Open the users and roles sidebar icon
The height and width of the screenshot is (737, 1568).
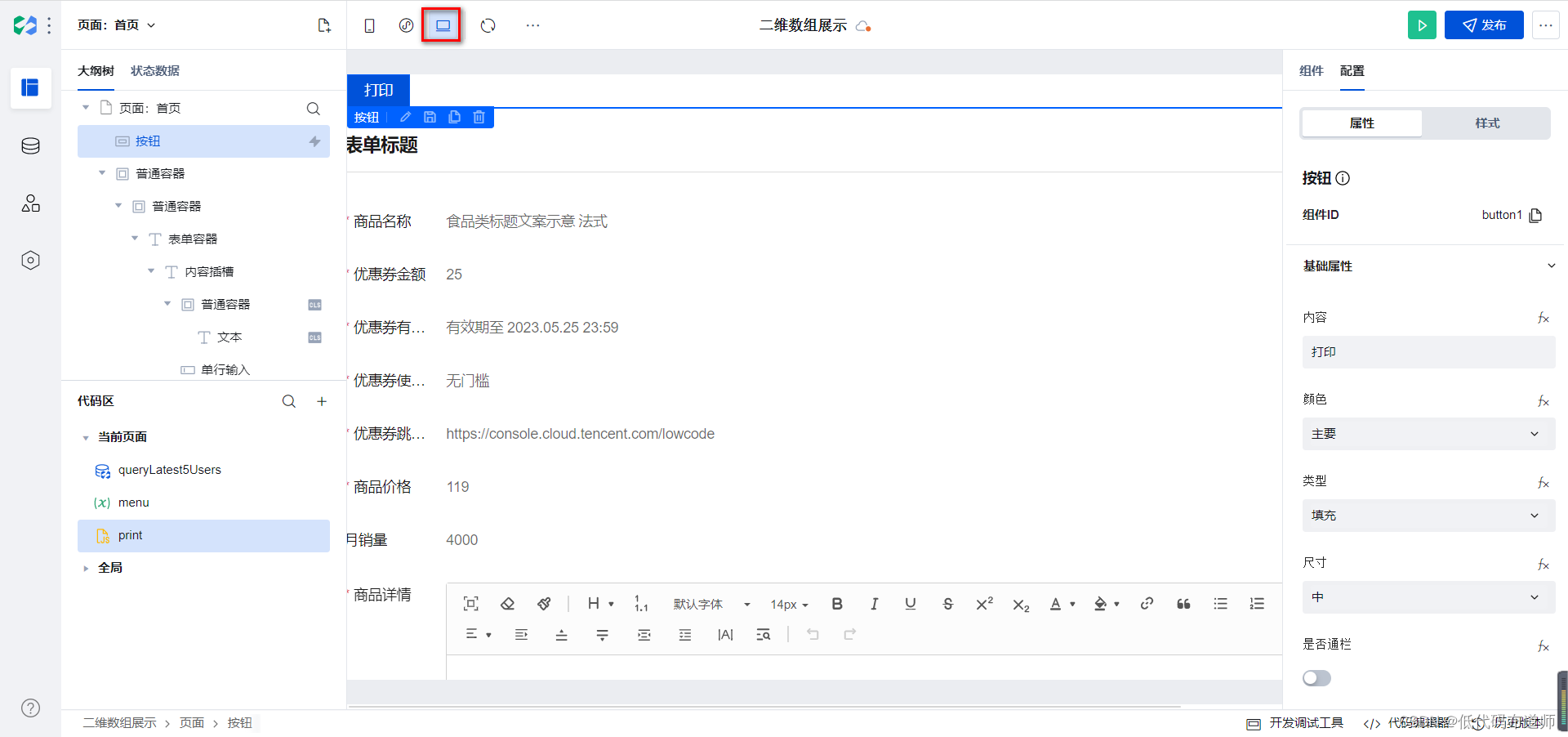pos(30,203)
